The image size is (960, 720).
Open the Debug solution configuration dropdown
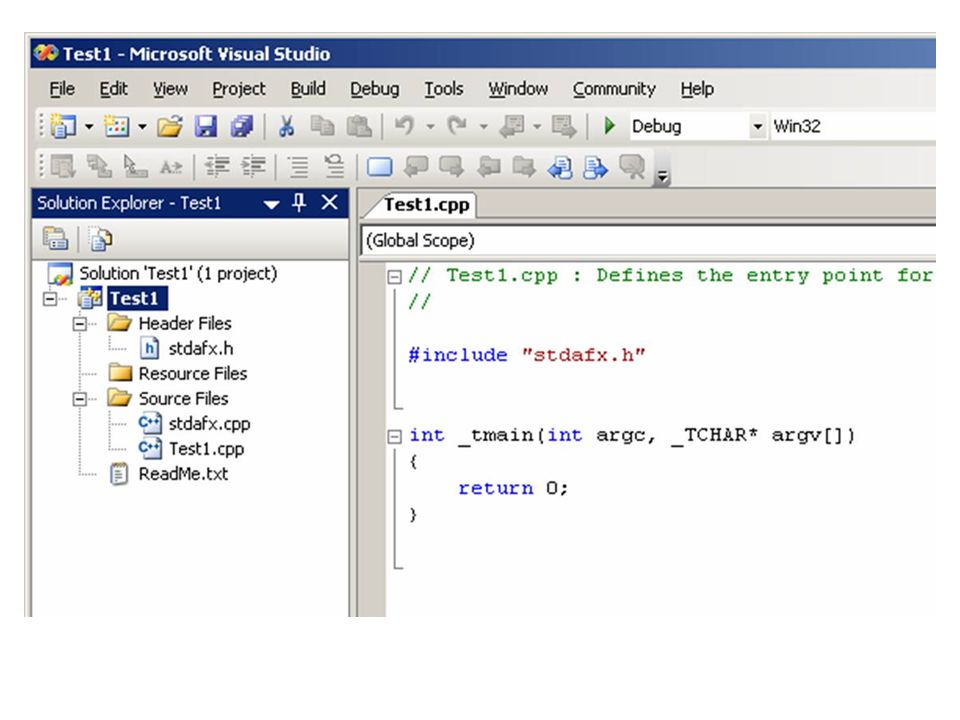pos(757,126)
